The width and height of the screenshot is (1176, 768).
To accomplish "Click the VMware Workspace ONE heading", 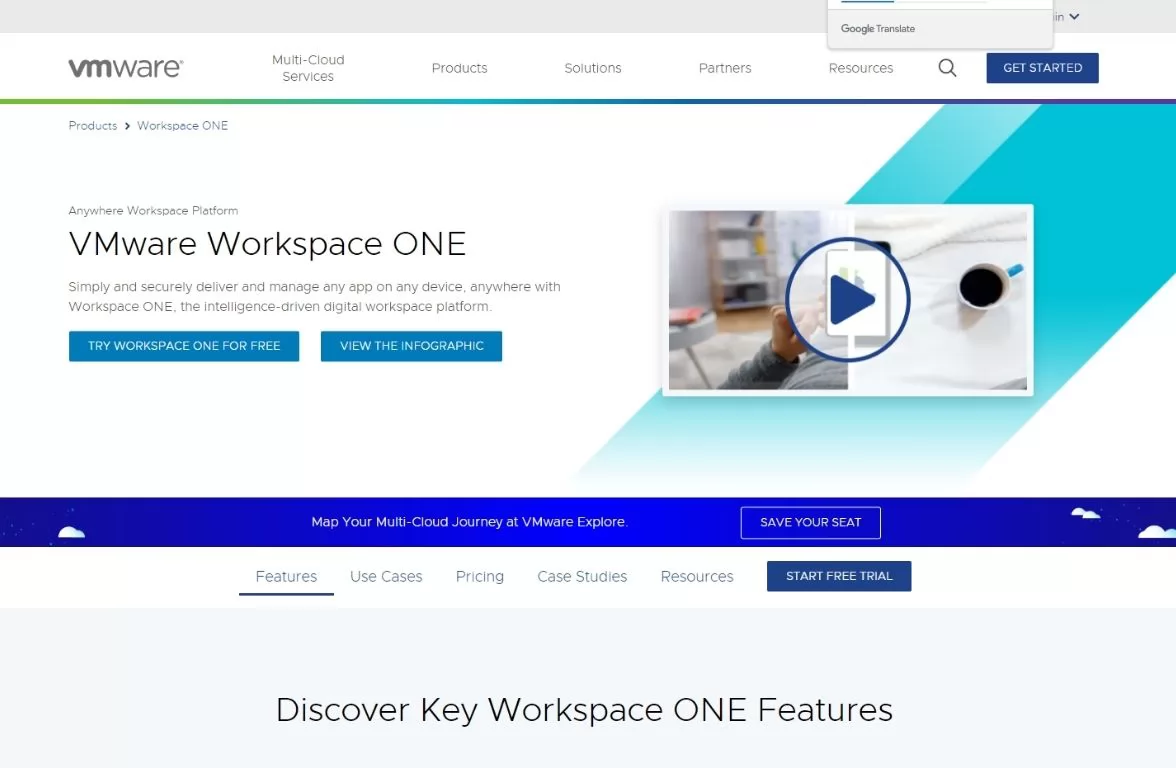I will 267,244.
